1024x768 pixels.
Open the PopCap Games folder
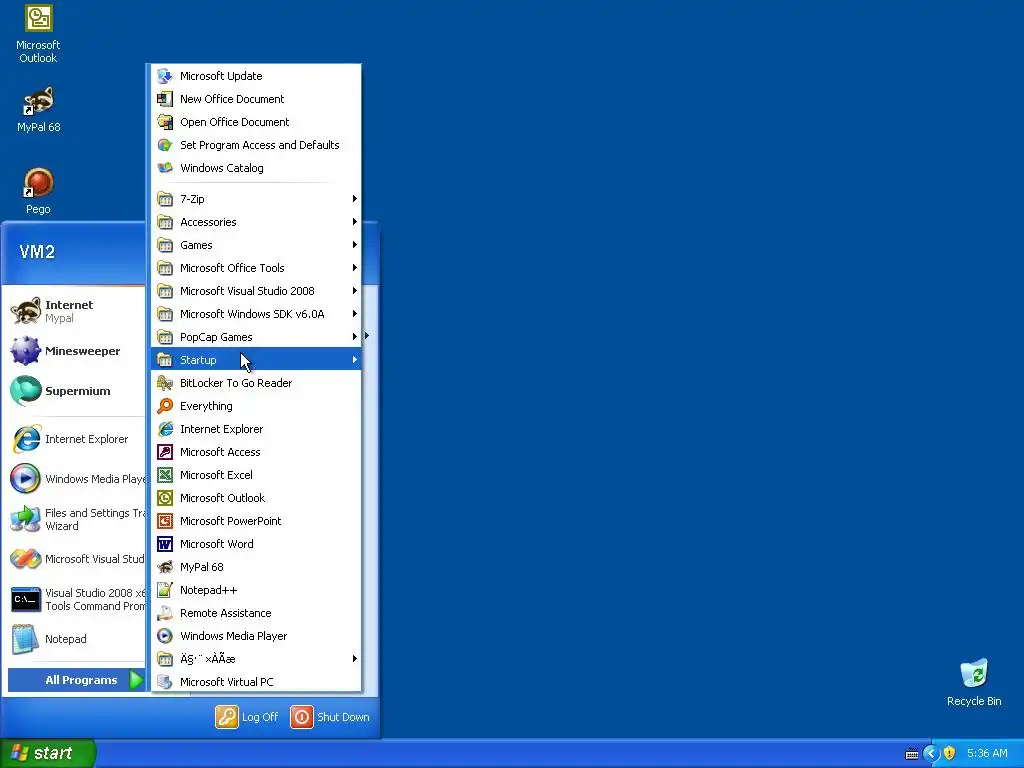[256, 337]
